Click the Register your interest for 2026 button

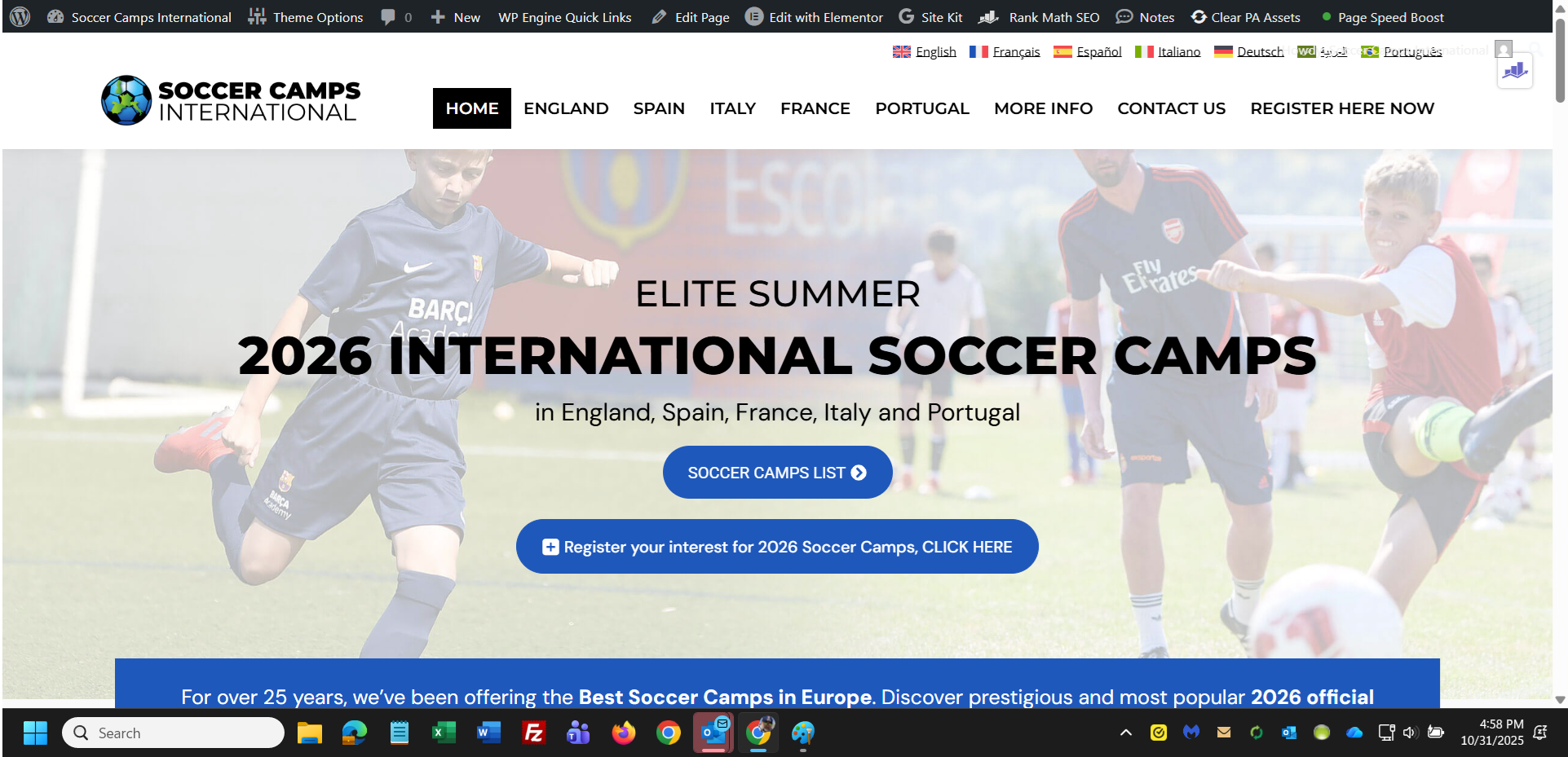(777, 547)
